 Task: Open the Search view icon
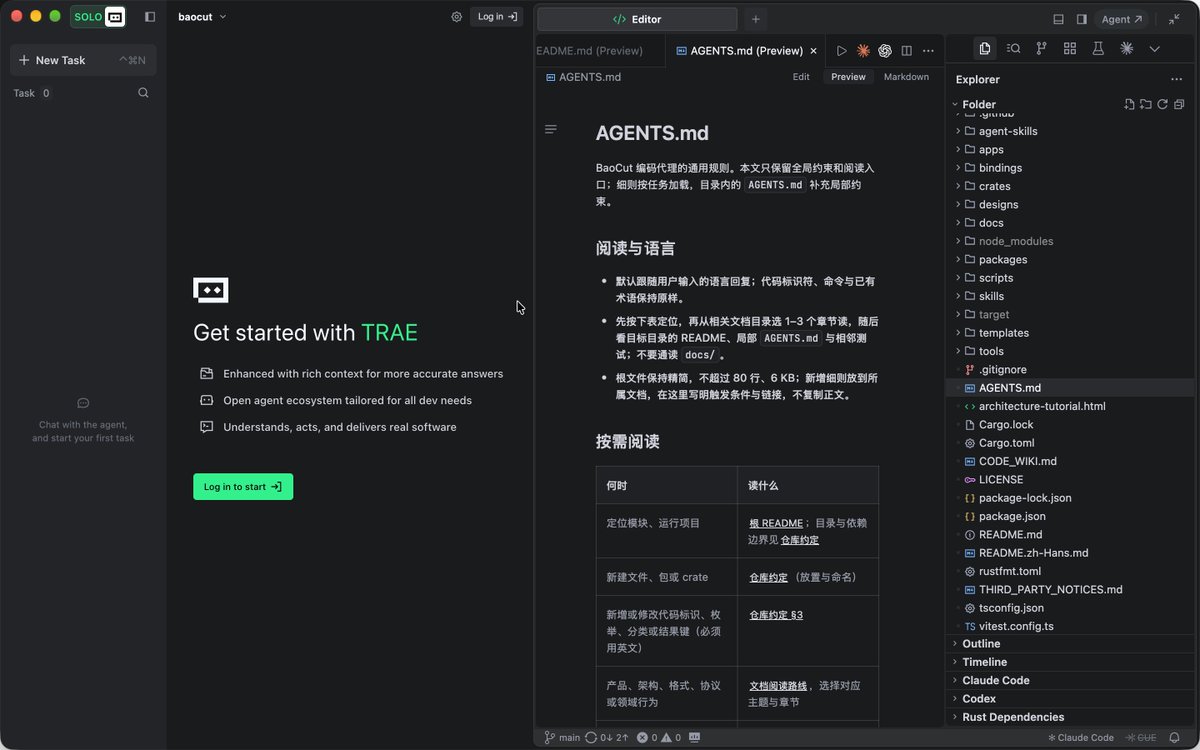pyautogui.click(x=1013, y=48)
